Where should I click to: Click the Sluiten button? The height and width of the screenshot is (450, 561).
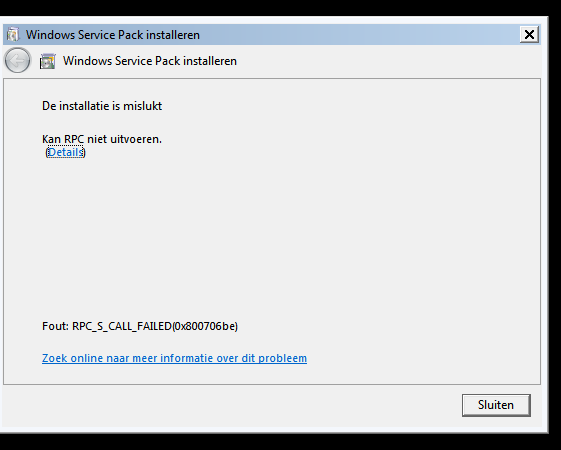coord(496,405)
